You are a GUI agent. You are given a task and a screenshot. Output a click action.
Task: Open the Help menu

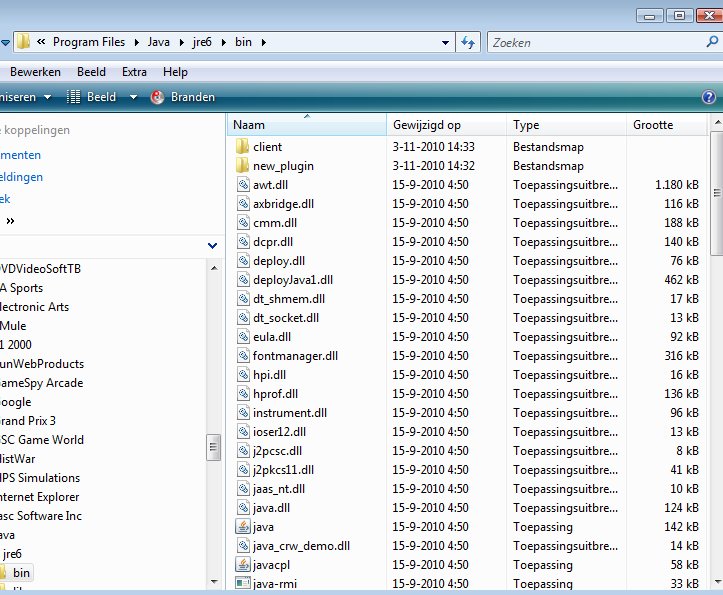point(175,72)
